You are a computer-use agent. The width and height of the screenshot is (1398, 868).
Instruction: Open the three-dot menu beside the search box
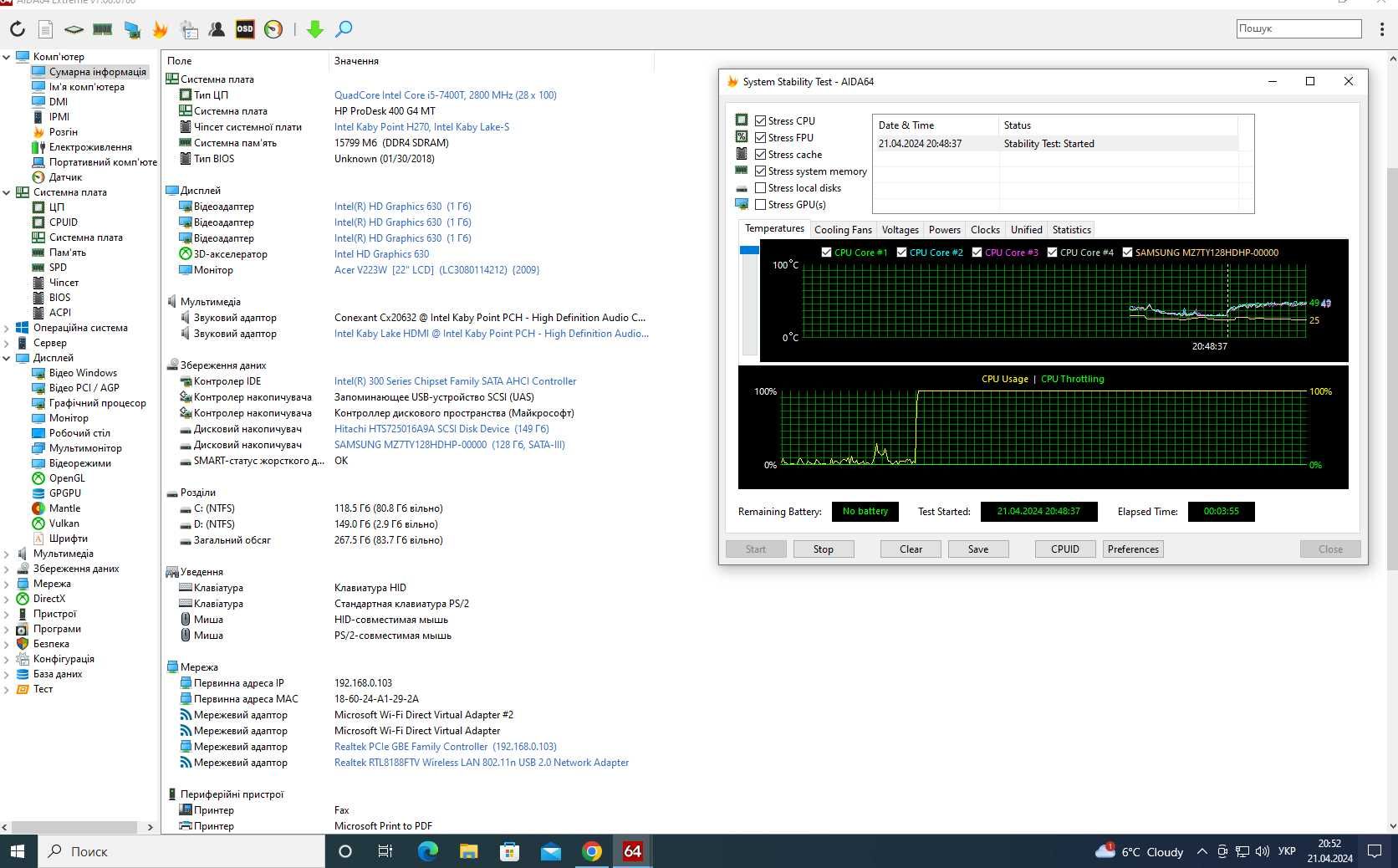[1382, 28]
